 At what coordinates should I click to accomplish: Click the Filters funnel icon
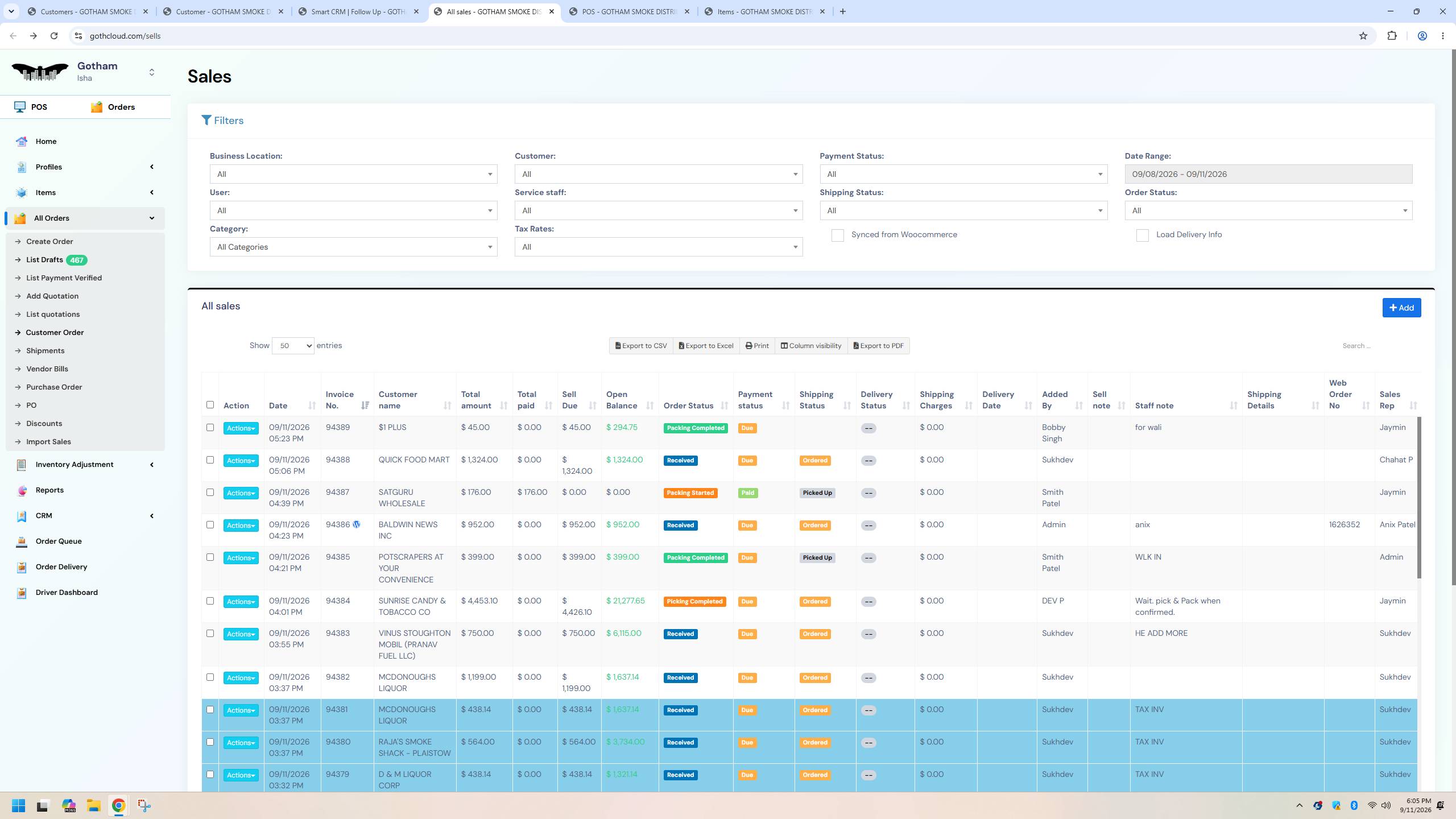click(x=206, y=121)
